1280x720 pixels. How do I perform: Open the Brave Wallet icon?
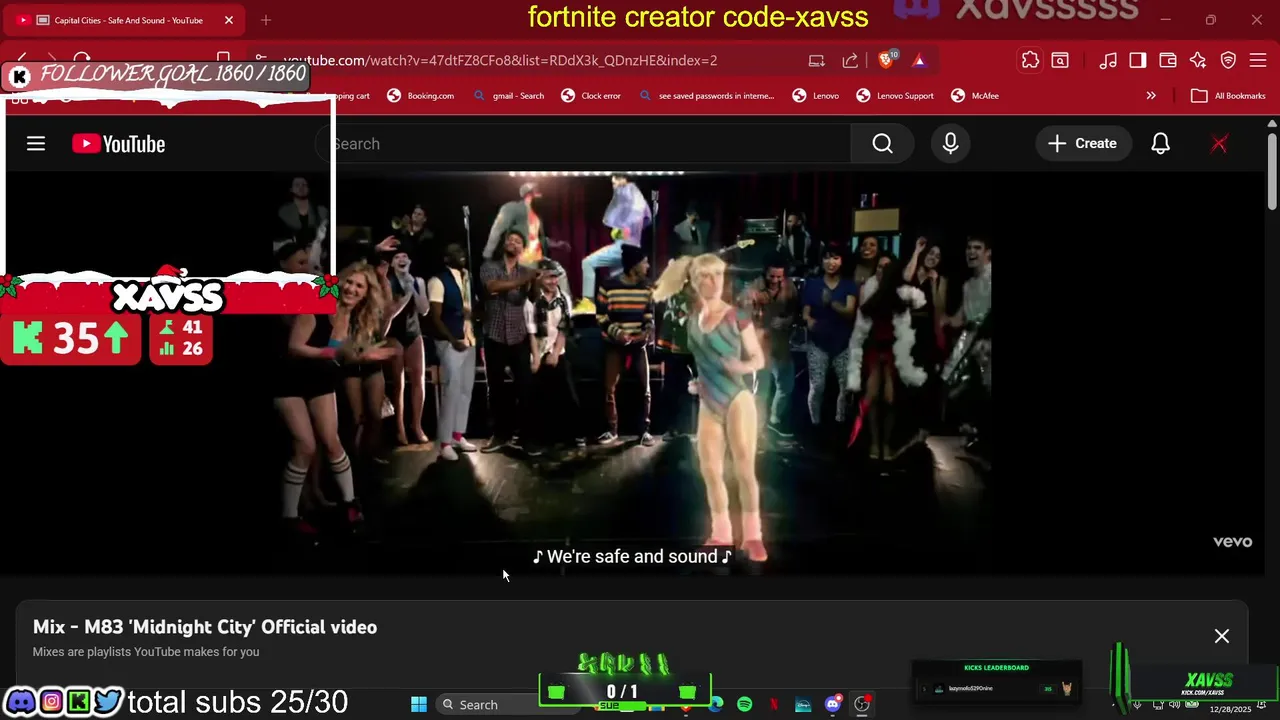pyautogui.click(x=1167, y=60)
